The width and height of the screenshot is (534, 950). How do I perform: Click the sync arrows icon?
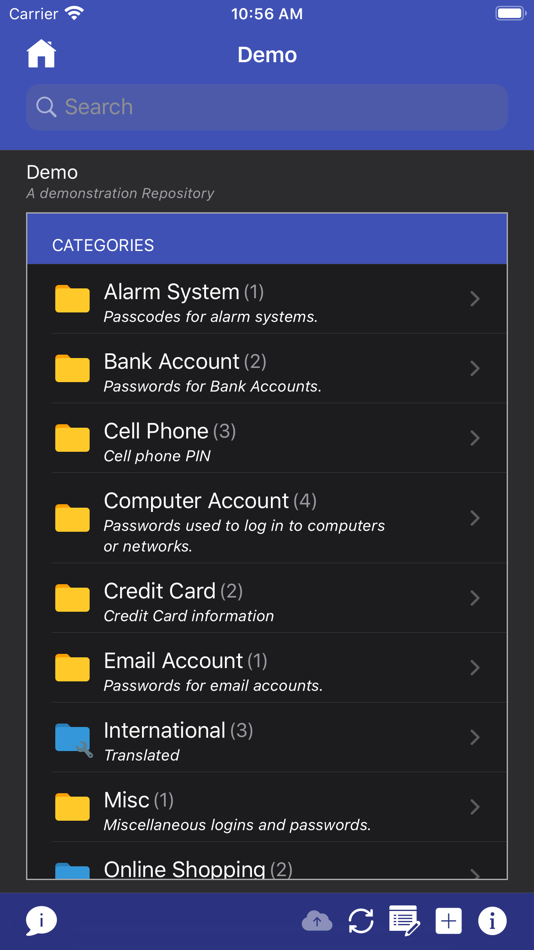pyautogui.click(x=361, y=922)
